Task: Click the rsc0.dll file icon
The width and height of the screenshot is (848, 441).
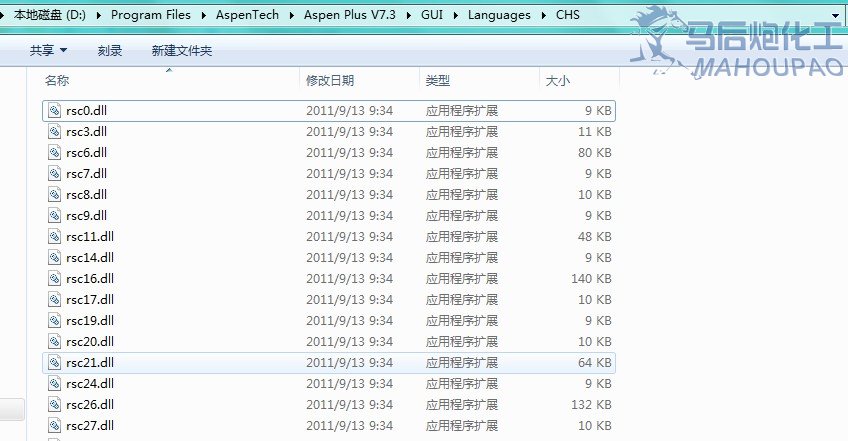Action: pos(54,110)
